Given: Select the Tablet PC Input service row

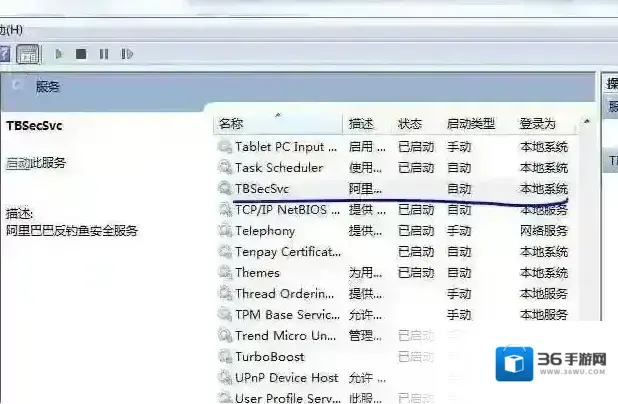Looking at the screenshot, I should [394, 147].
